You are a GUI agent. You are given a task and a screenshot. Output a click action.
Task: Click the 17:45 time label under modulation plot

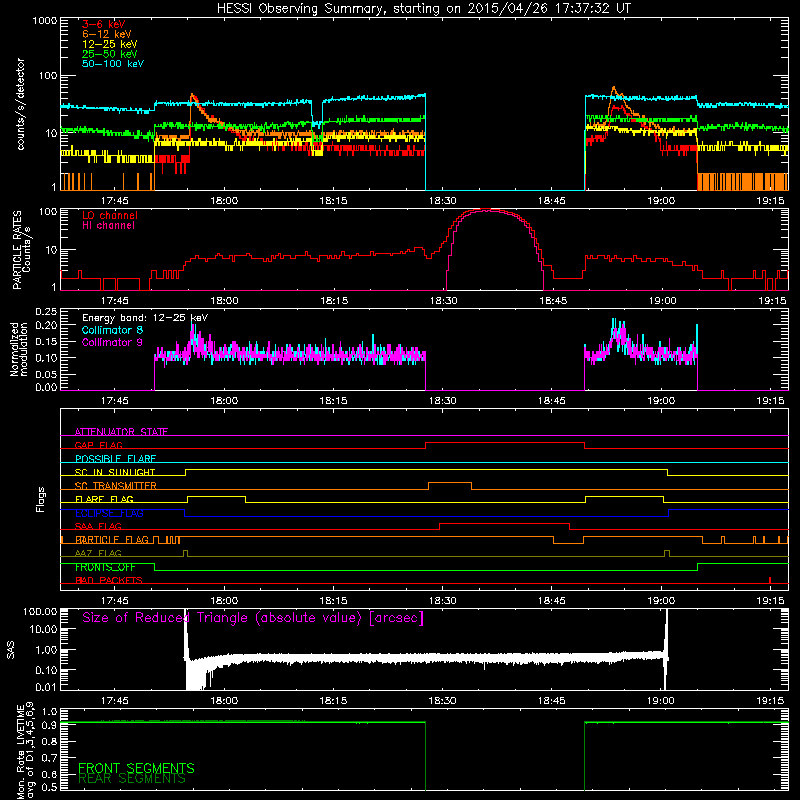click(x=114, y=401)
